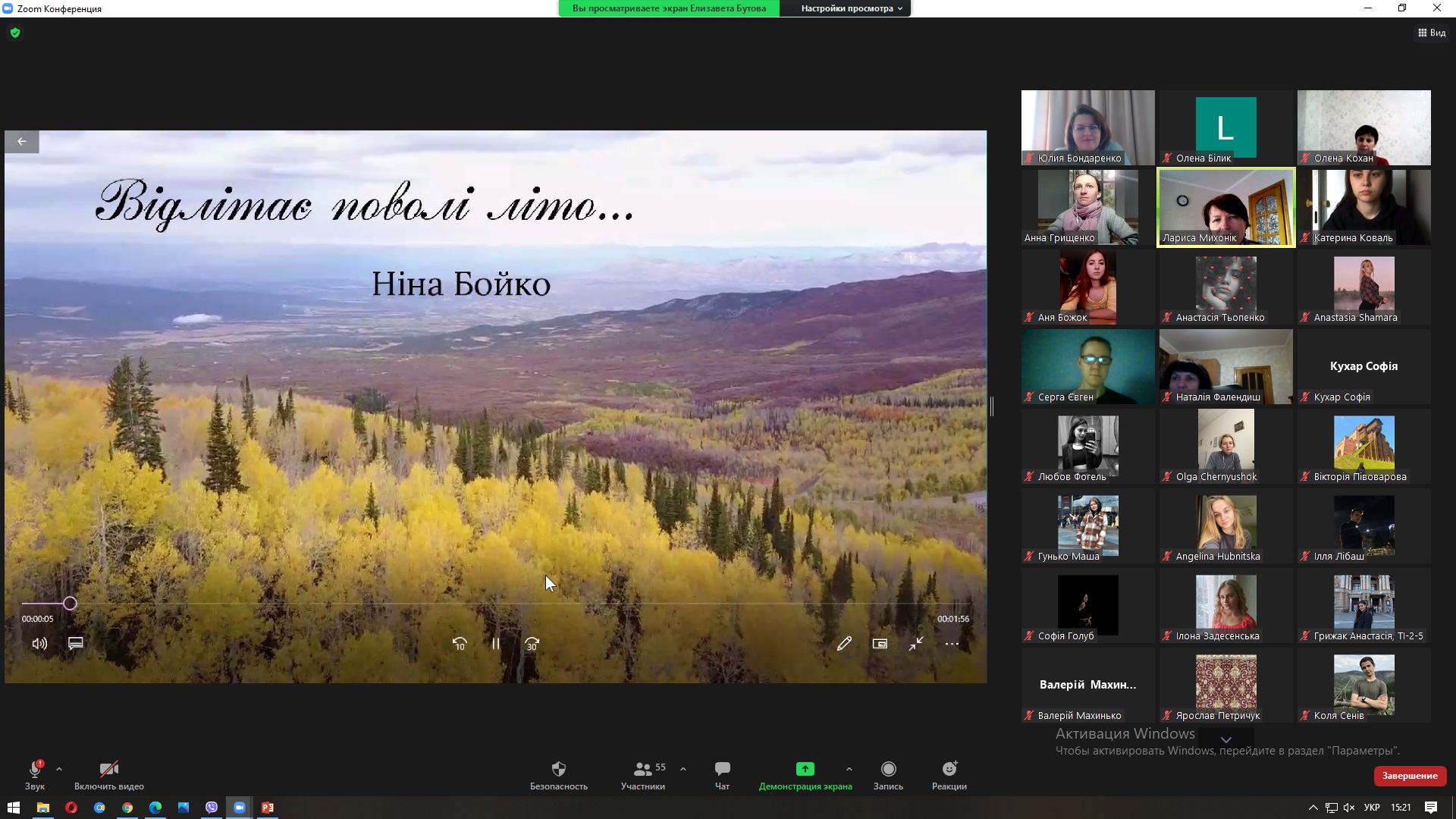Open the Chat panel
This screenshot has width=1456, height=819.
pyautogui.click(x=722, y=774)
